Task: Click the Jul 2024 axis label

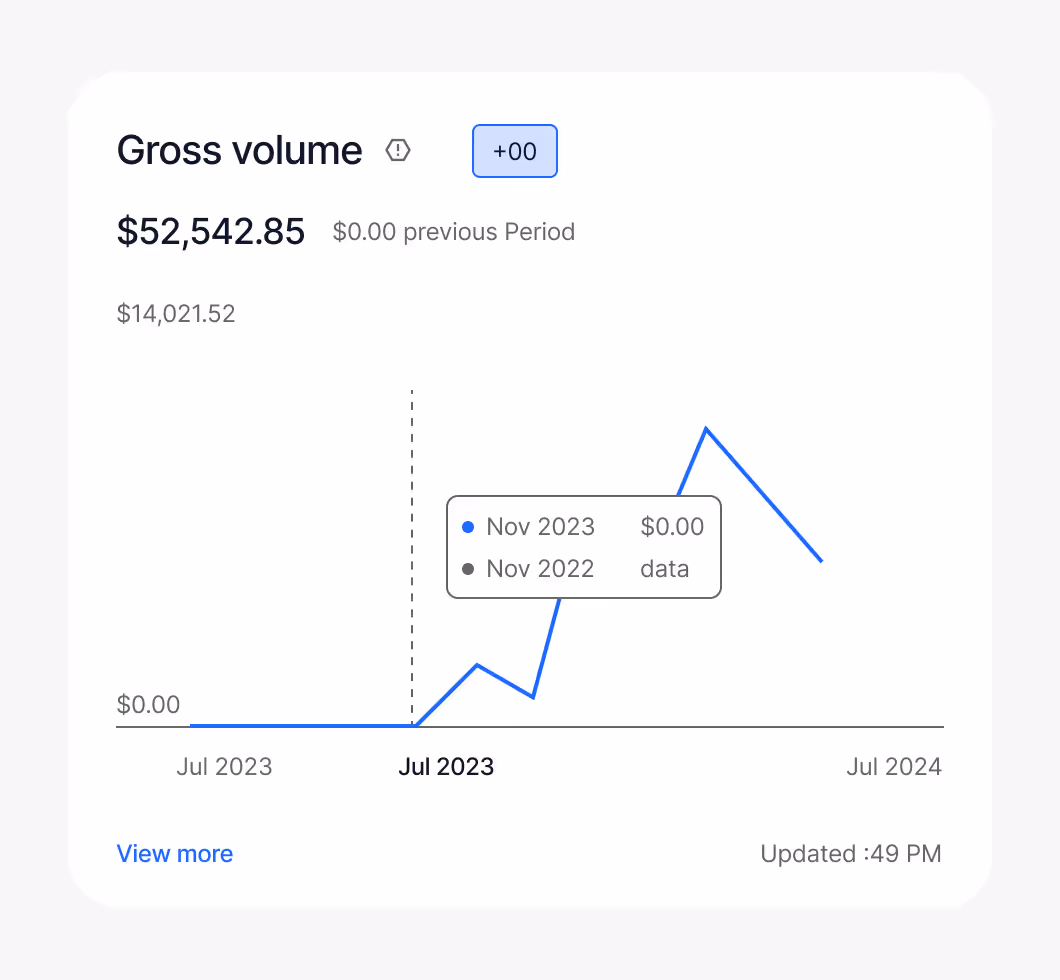Action: coord(894,767)
